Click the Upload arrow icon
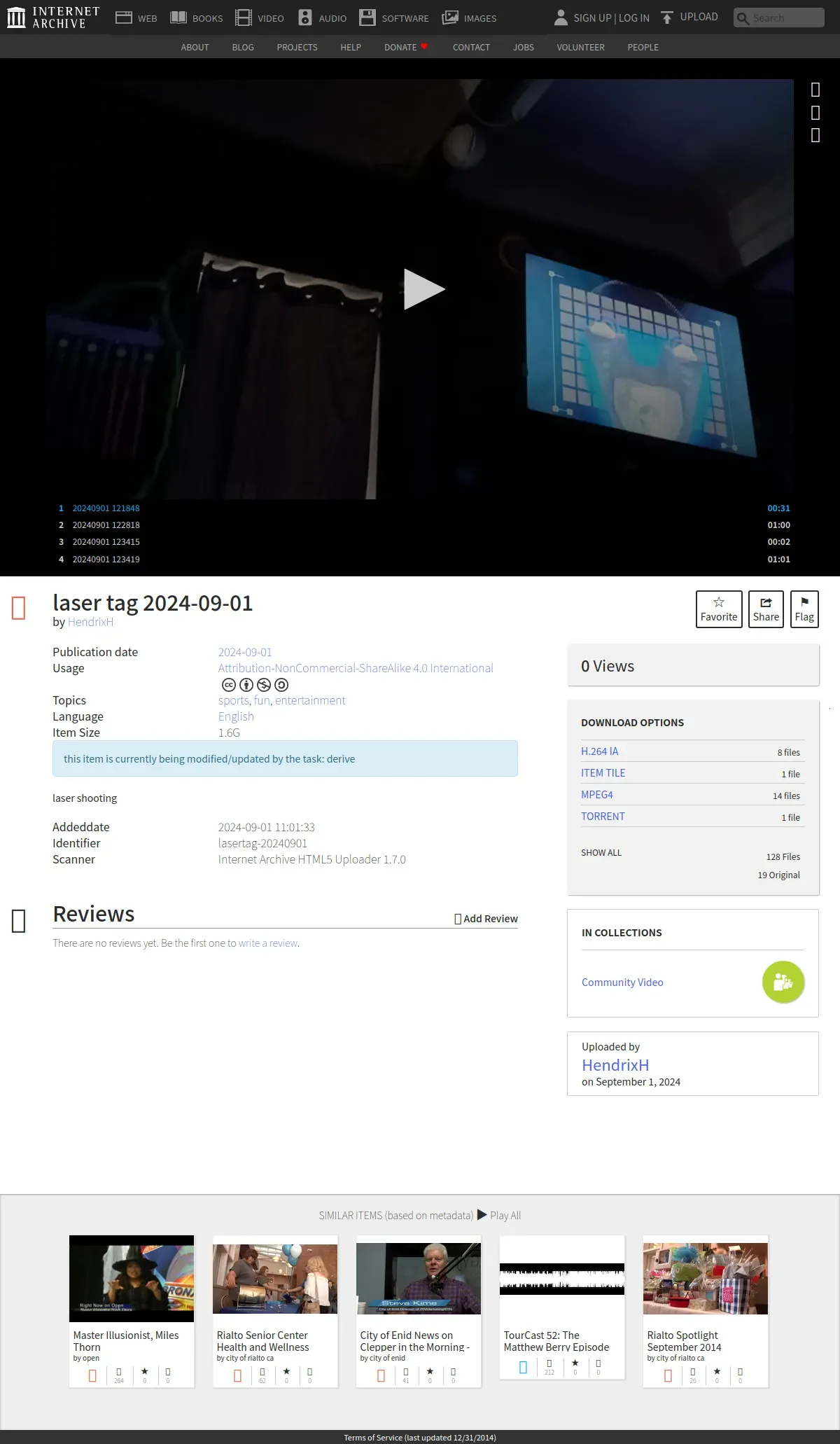This screenshot has height=1444, width=840. [x=667, y=18]
